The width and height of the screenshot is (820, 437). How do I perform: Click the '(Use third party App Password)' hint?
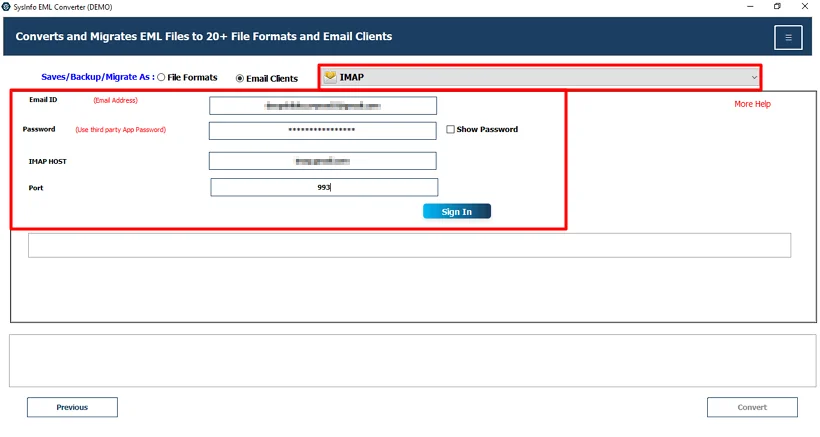coord(121,130)
